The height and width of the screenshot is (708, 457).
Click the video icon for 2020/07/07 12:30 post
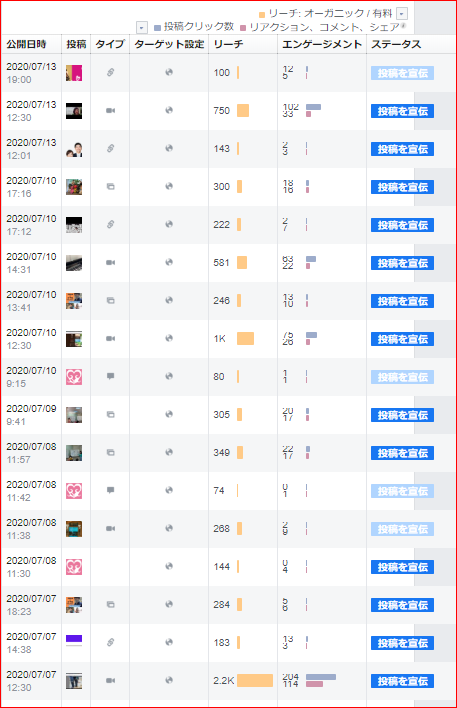(x=110, y=680)
